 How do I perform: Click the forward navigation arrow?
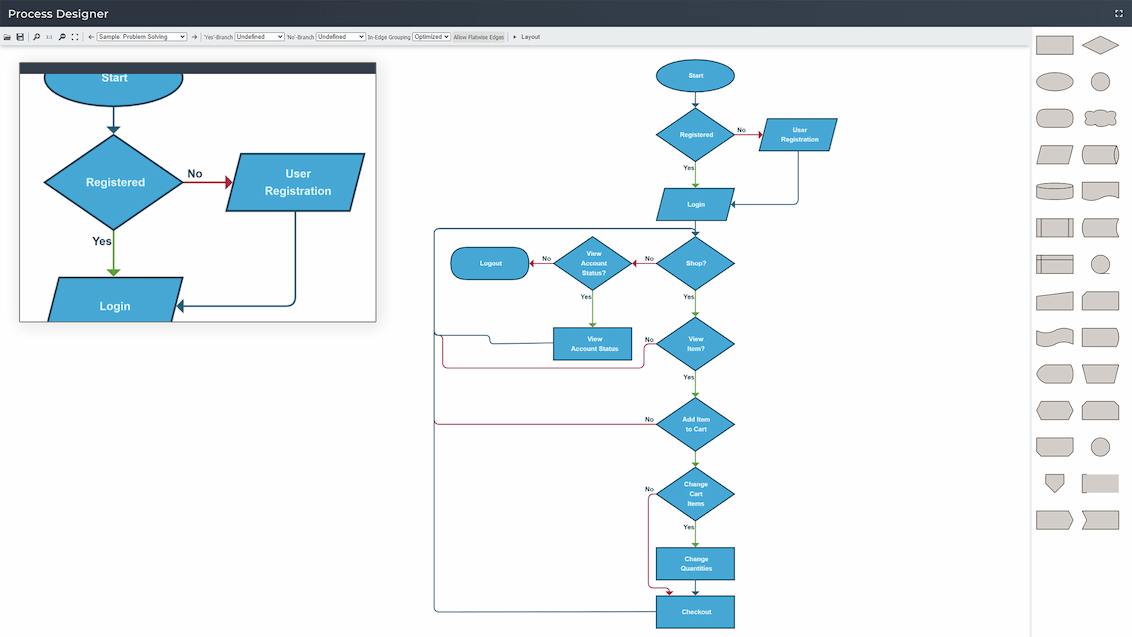[194, 36]
